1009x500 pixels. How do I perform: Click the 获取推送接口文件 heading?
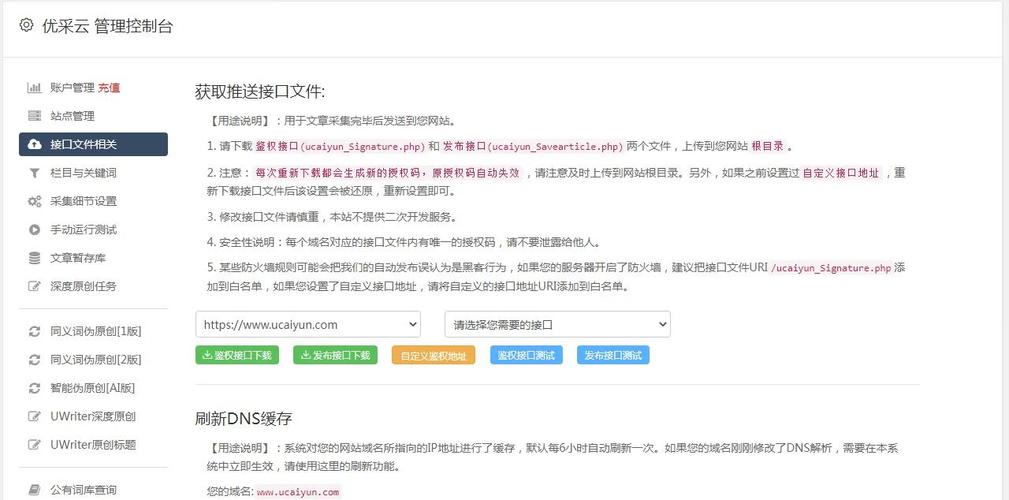point(260,92)
